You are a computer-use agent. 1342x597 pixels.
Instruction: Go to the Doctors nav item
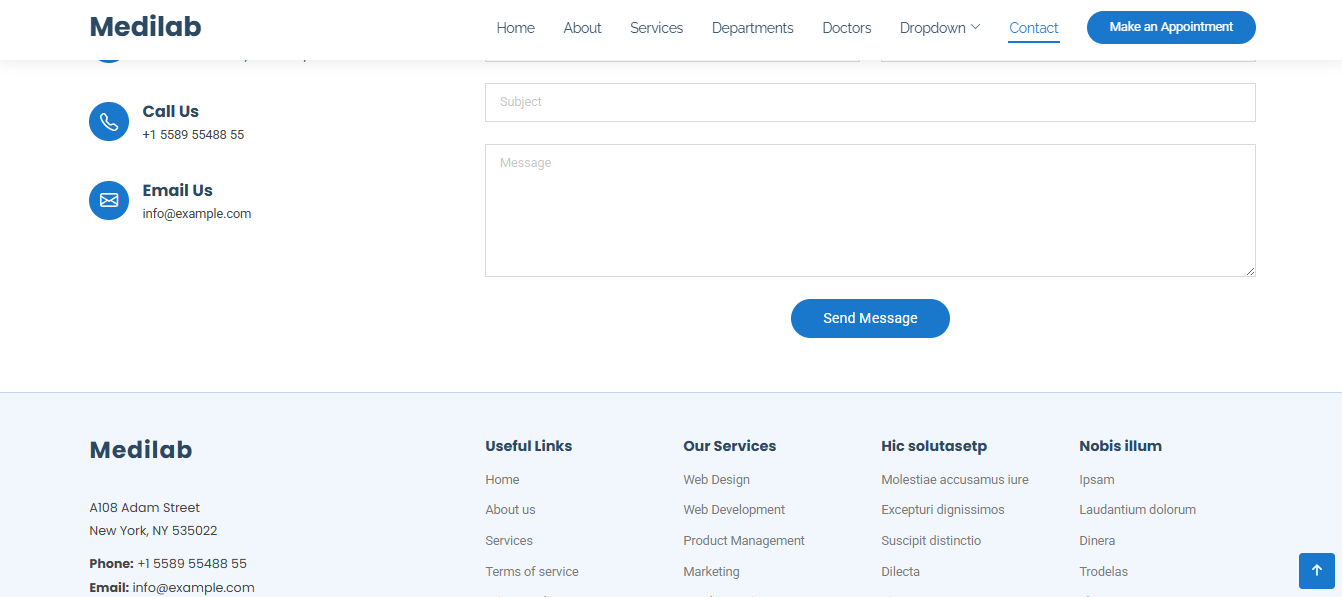point(846,28)
